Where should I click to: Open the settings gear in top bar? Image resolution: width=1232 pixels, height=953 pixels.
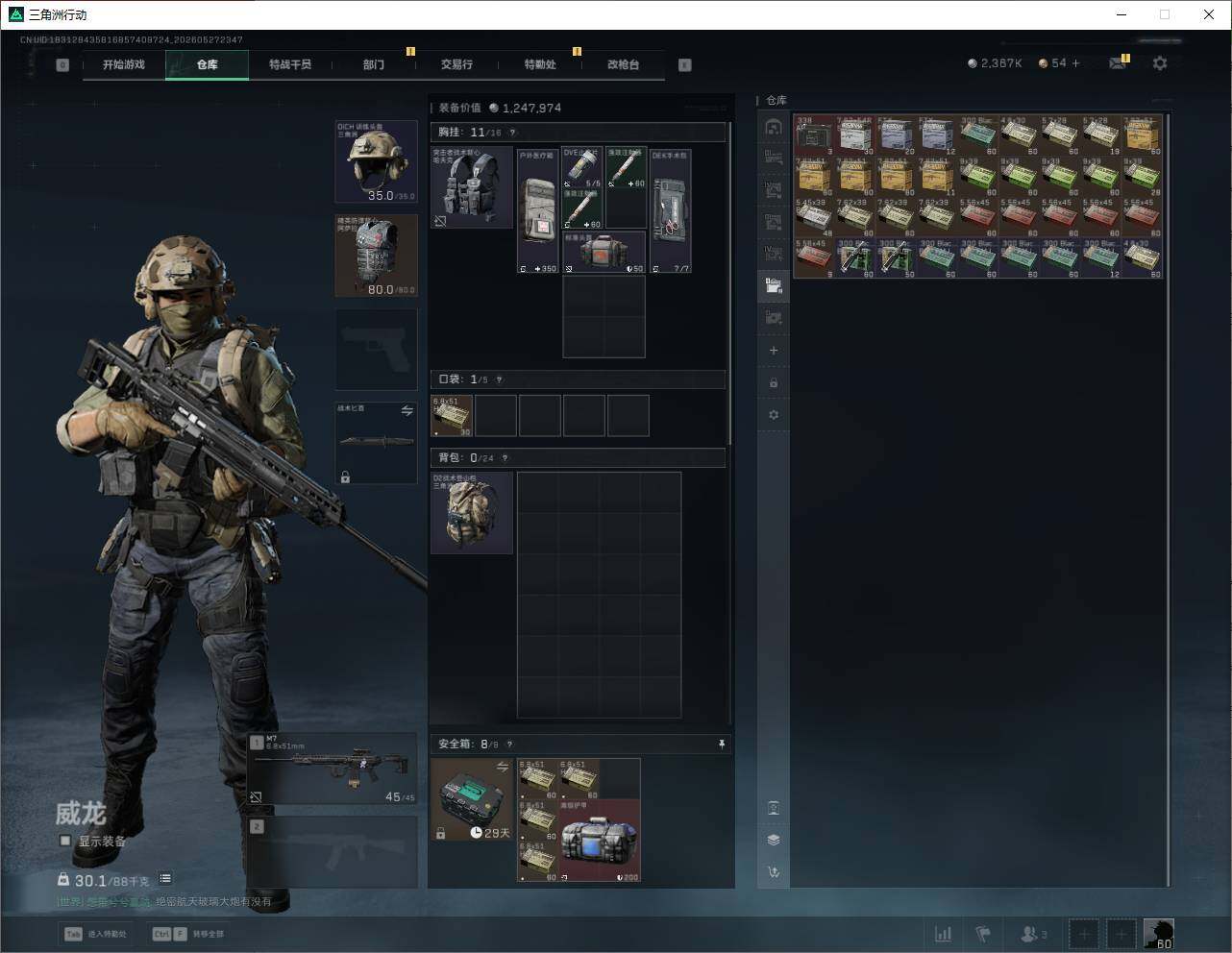pyautogui.click(x=1160, y=63)
